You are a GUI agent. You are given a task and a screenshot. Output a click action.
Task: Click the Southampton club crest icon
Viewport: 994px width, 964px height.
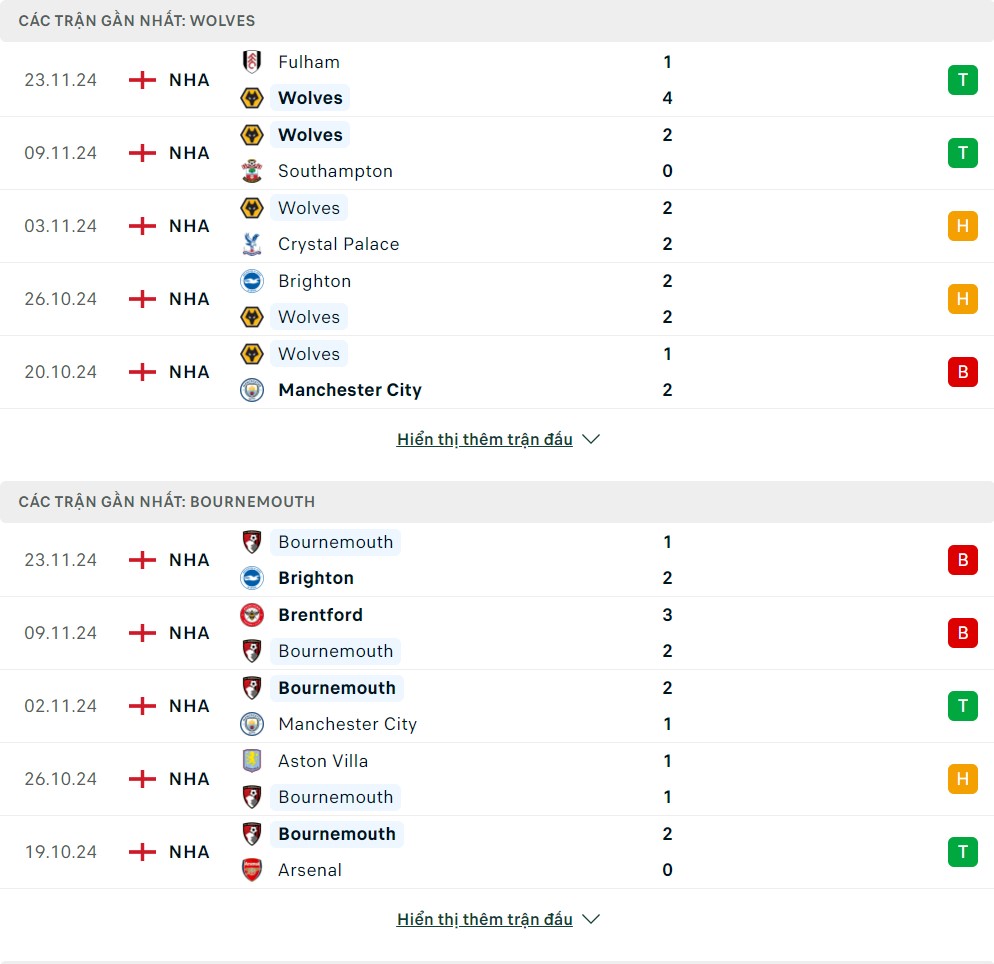click(252, 171)
